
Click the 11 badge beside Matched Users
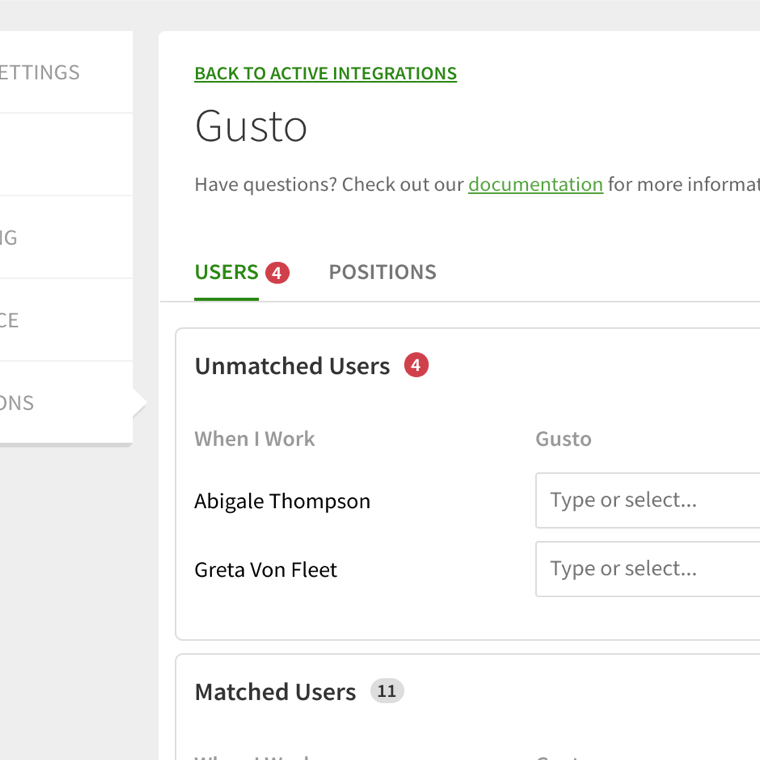point(387,691)
